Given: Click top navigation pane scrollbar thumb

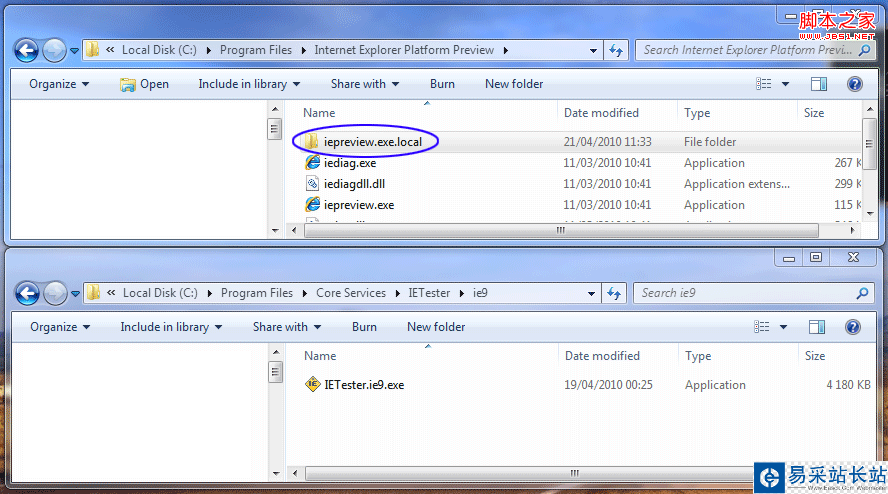Looking at the screenshot, I should click(x=275, y=130).
